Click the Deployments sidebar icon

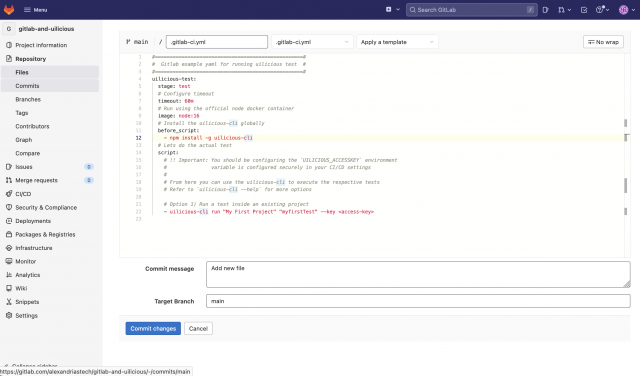tap(9, 221)
